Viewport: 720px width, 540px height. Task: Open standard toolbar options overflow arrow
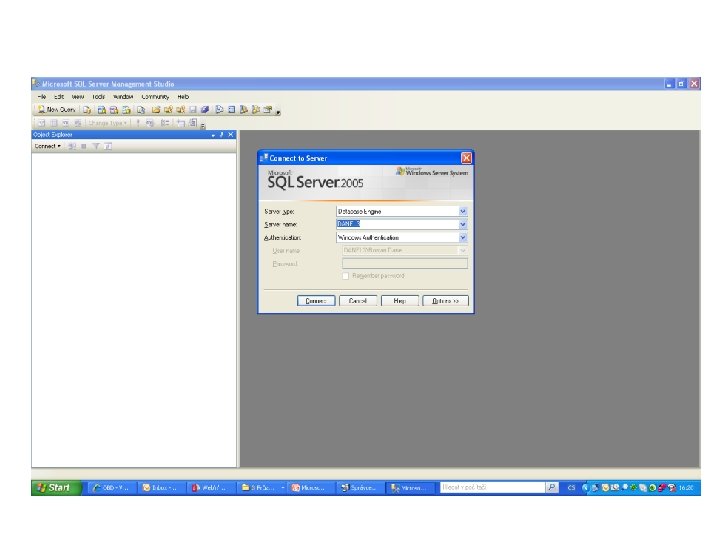click(278, 112)
